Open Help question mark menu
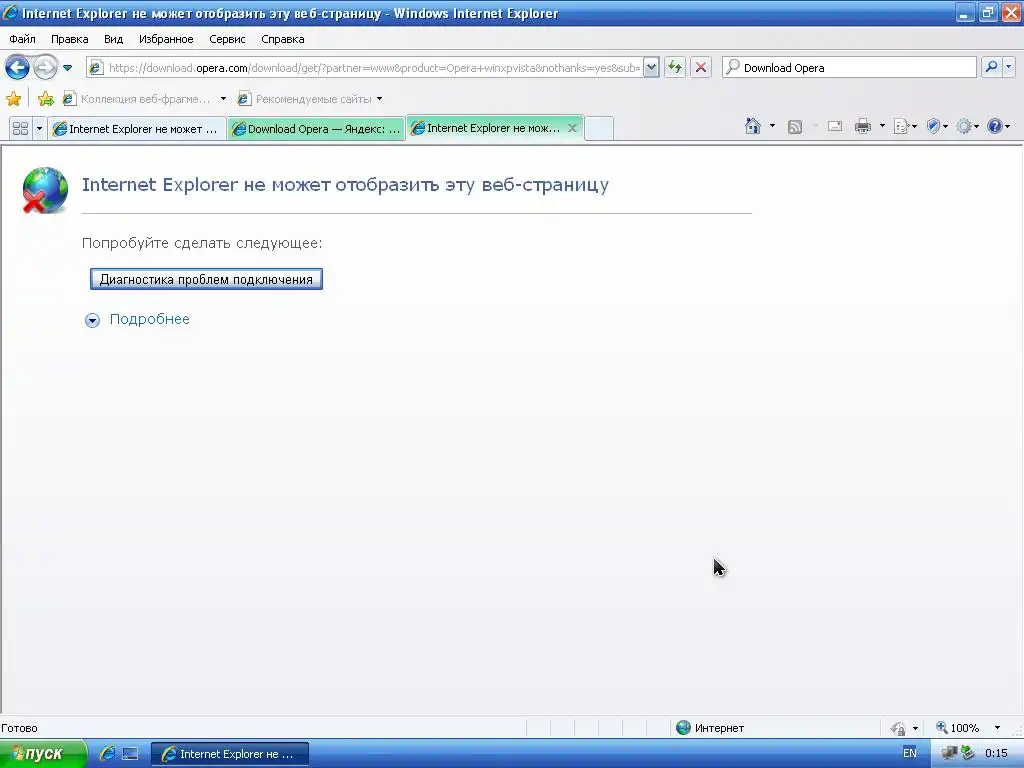This screenshot has height=768, width=1024. pos(998,126)
